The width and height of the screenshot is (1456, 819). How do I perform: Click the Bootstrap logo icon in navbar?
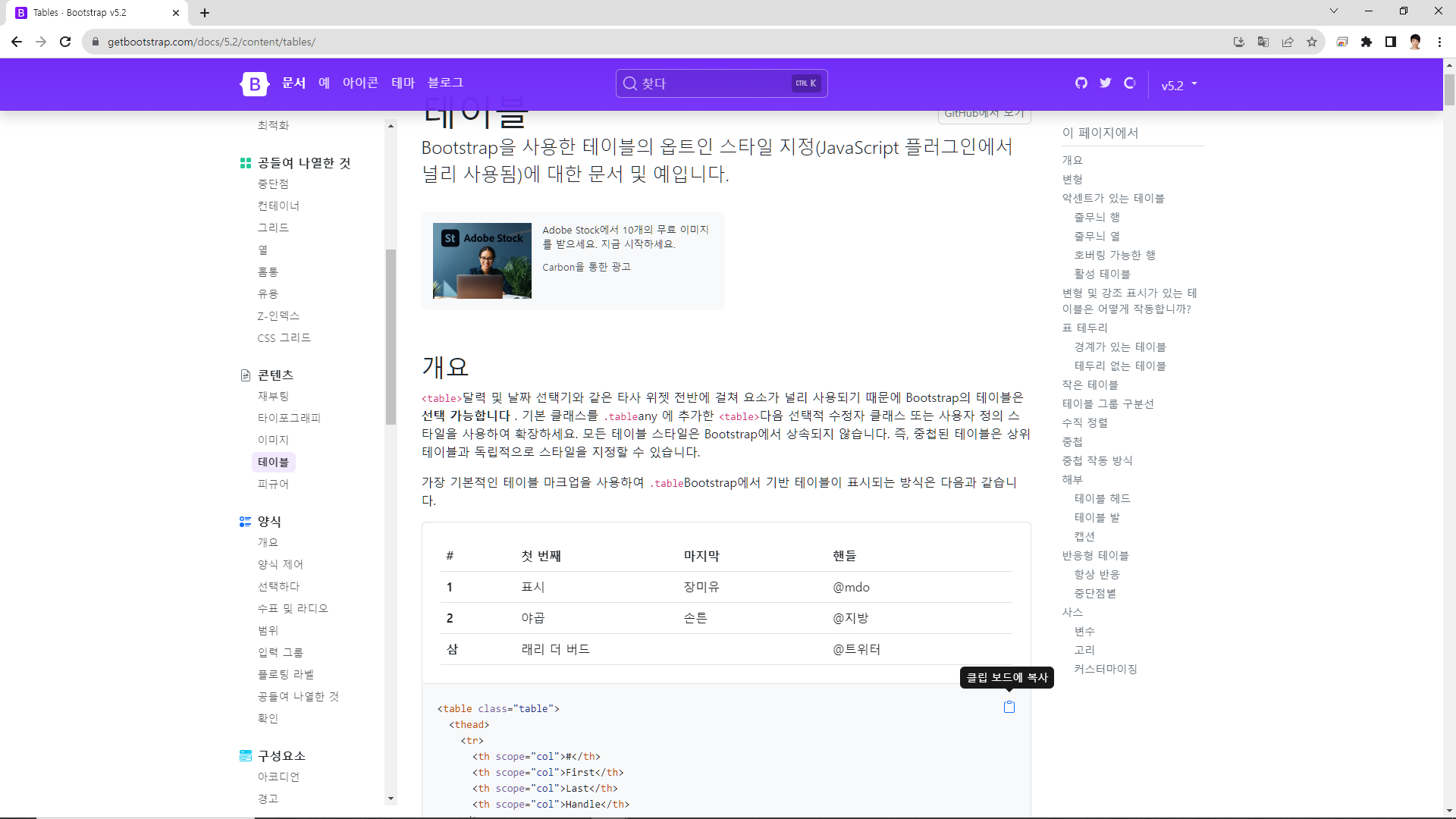[x=255, y=84]
